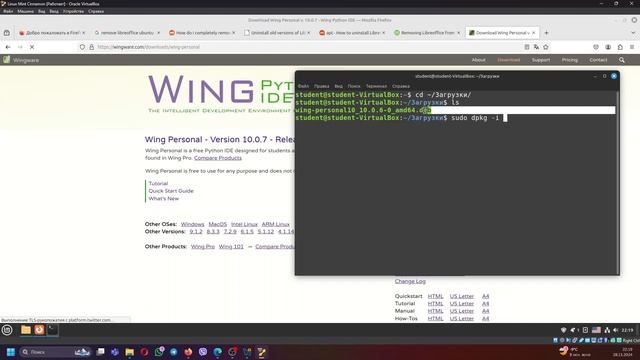
Task: Open Viber in Windows taskbar
Action: (x=203, y=352)
